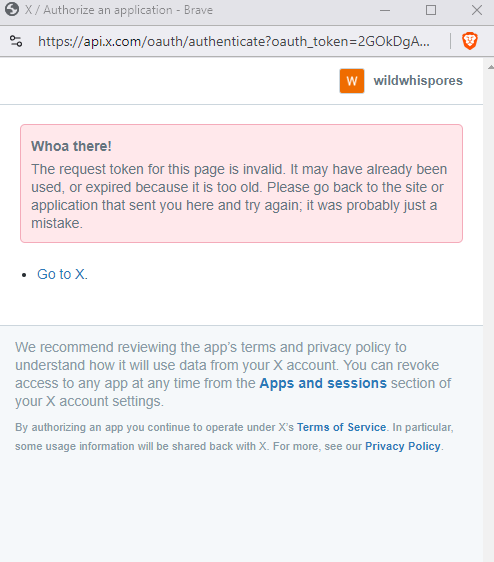Click the Whoa there! heading
Viewport: 494px width, 562px height.
[71, 146]
